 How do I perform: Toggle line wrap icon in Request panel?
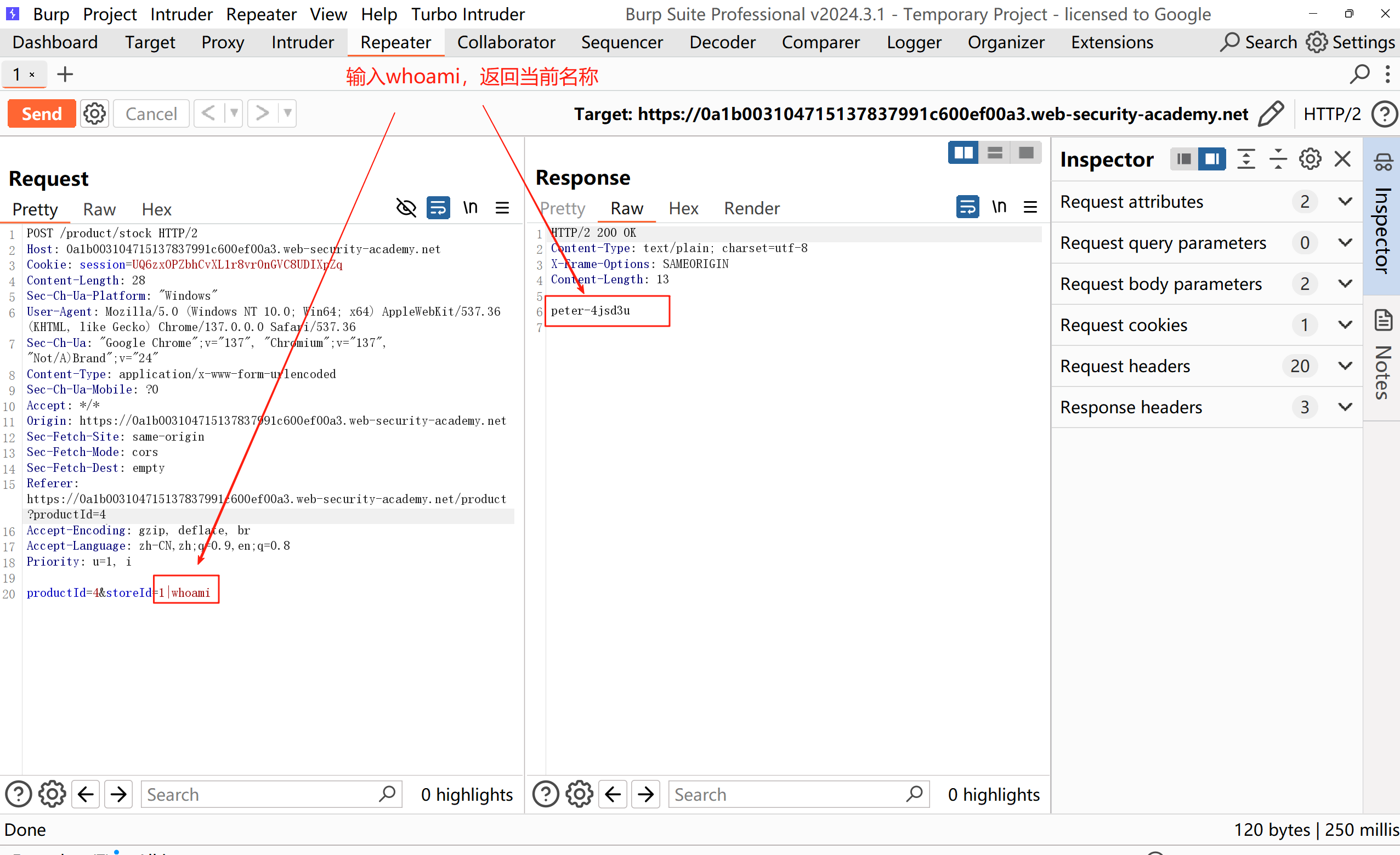(438, 208)
